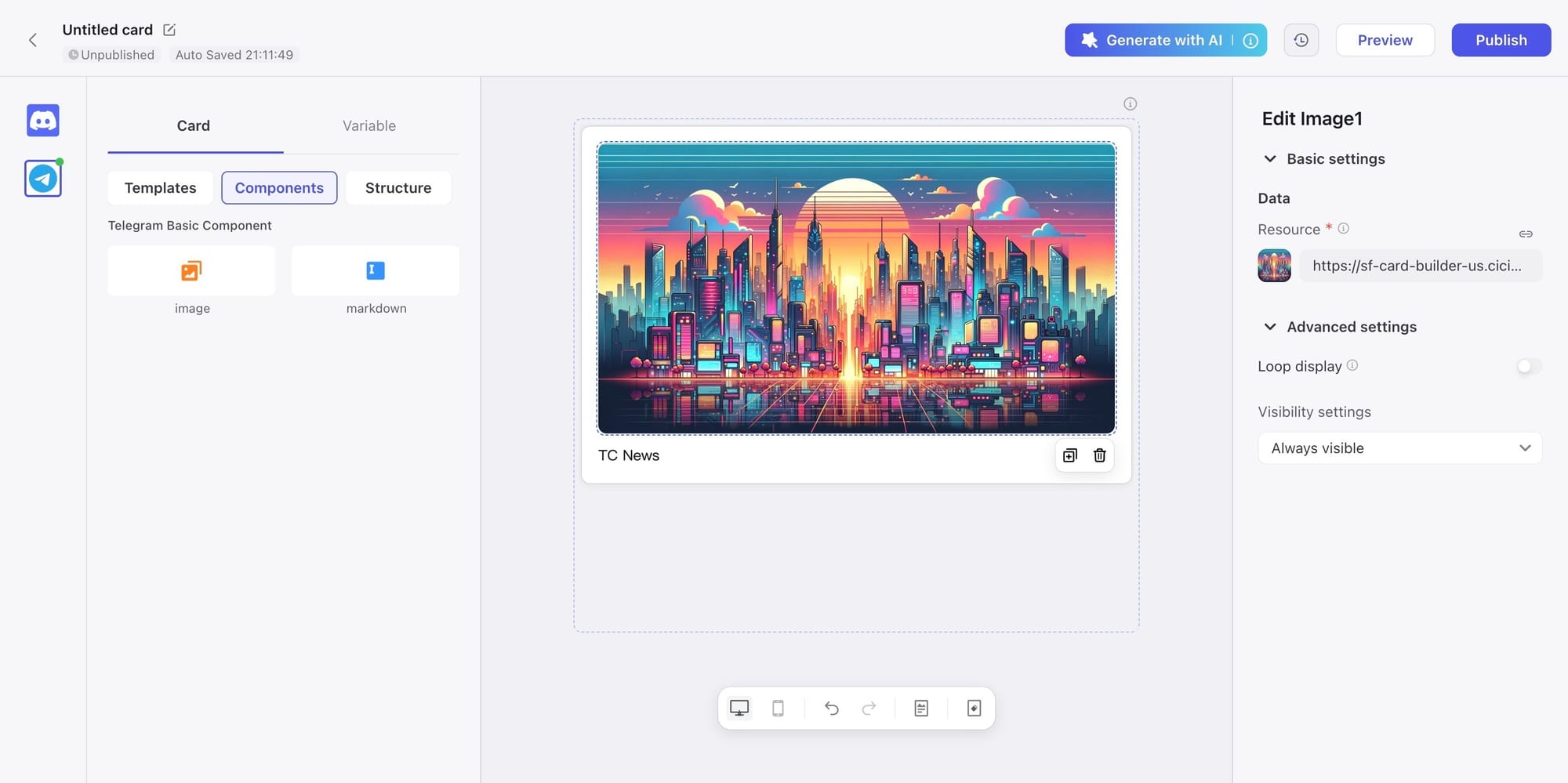Open the Templates section
Image resolution: width=1568 pixels, height=783 pixels.
[x=160, y=188]
